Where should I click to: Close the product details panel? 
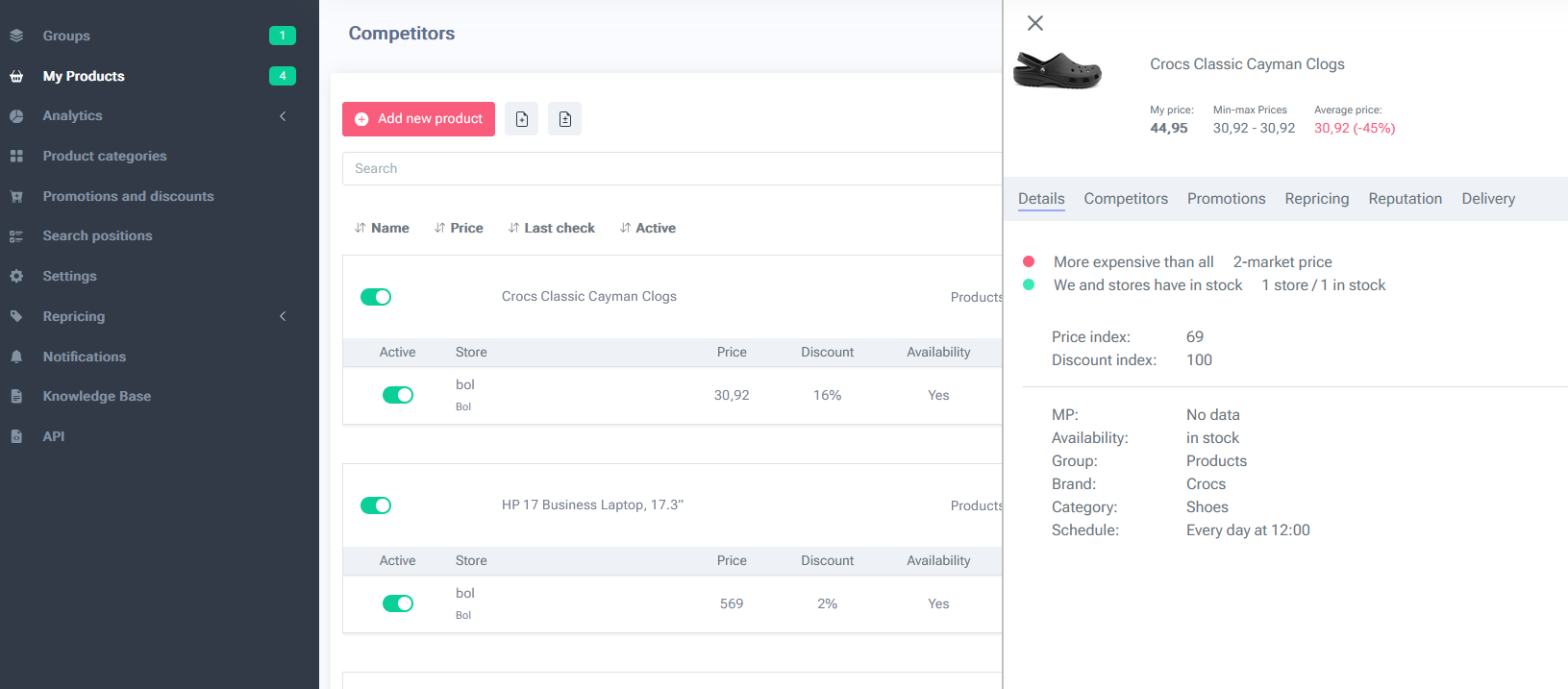click(x=1035, y=23)
